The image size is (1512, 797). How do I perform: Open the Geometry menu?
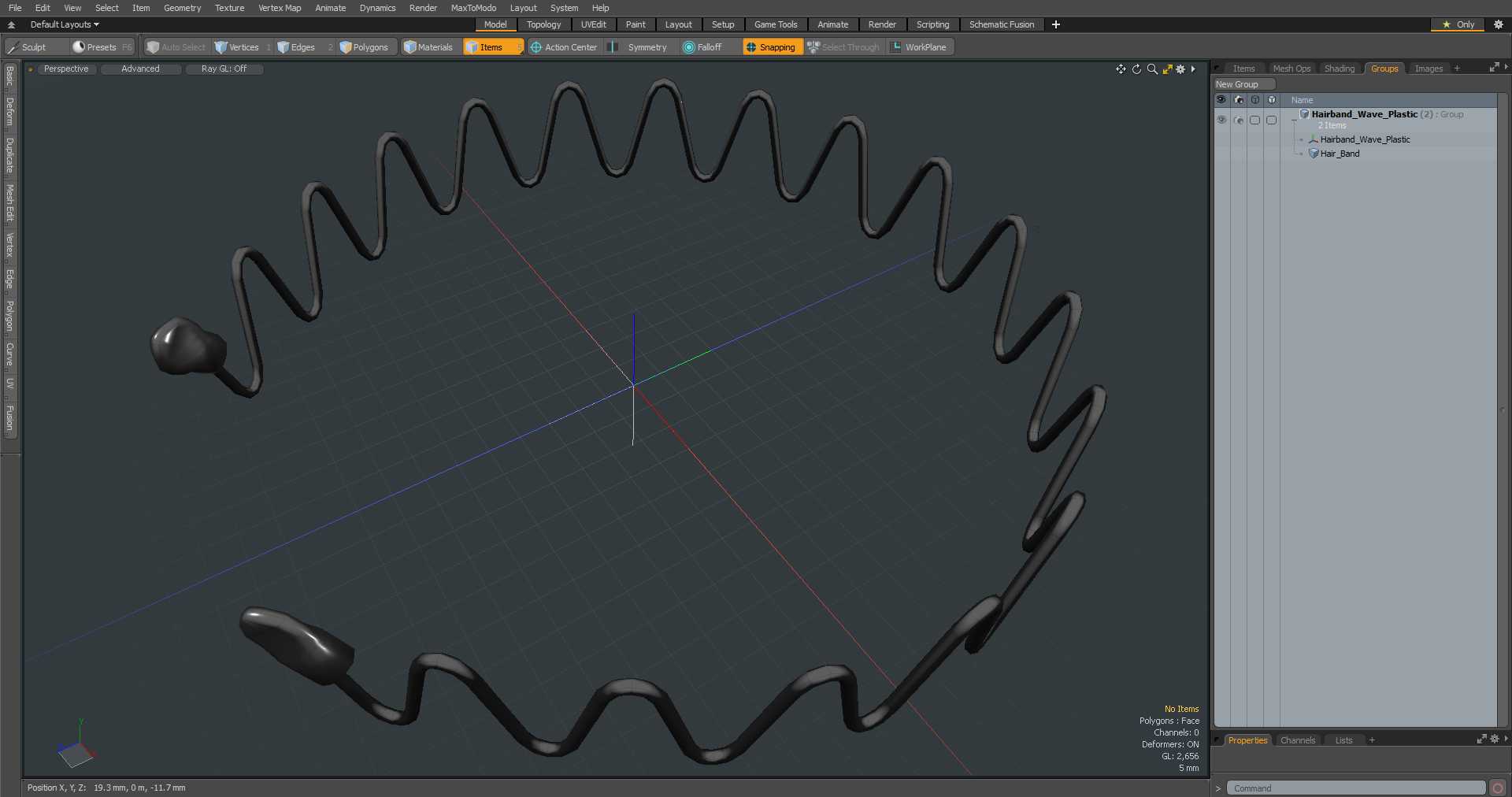coord(182,8)
